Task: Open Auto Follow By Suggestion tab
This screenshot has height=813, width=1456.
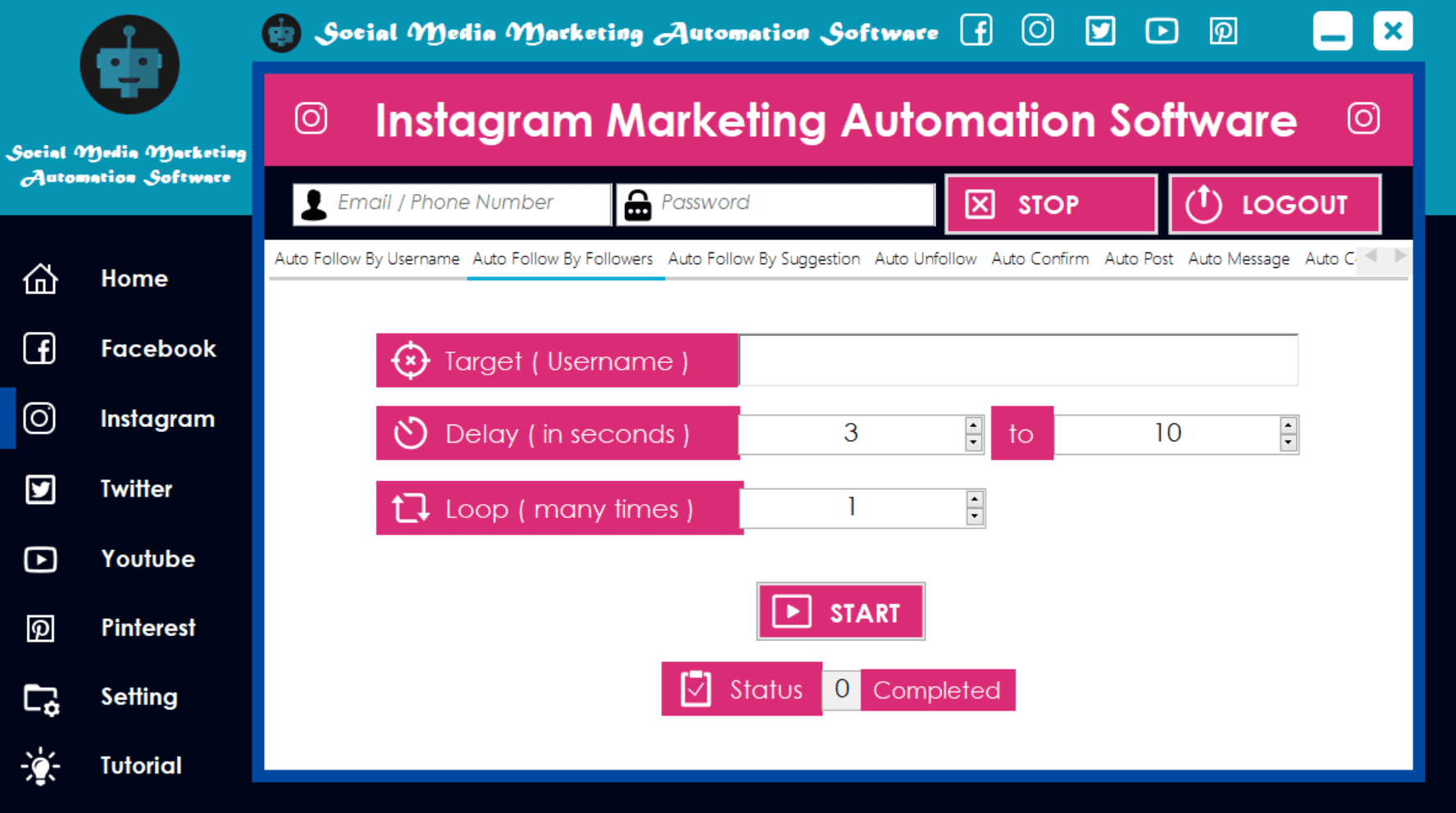Action: 764,259
